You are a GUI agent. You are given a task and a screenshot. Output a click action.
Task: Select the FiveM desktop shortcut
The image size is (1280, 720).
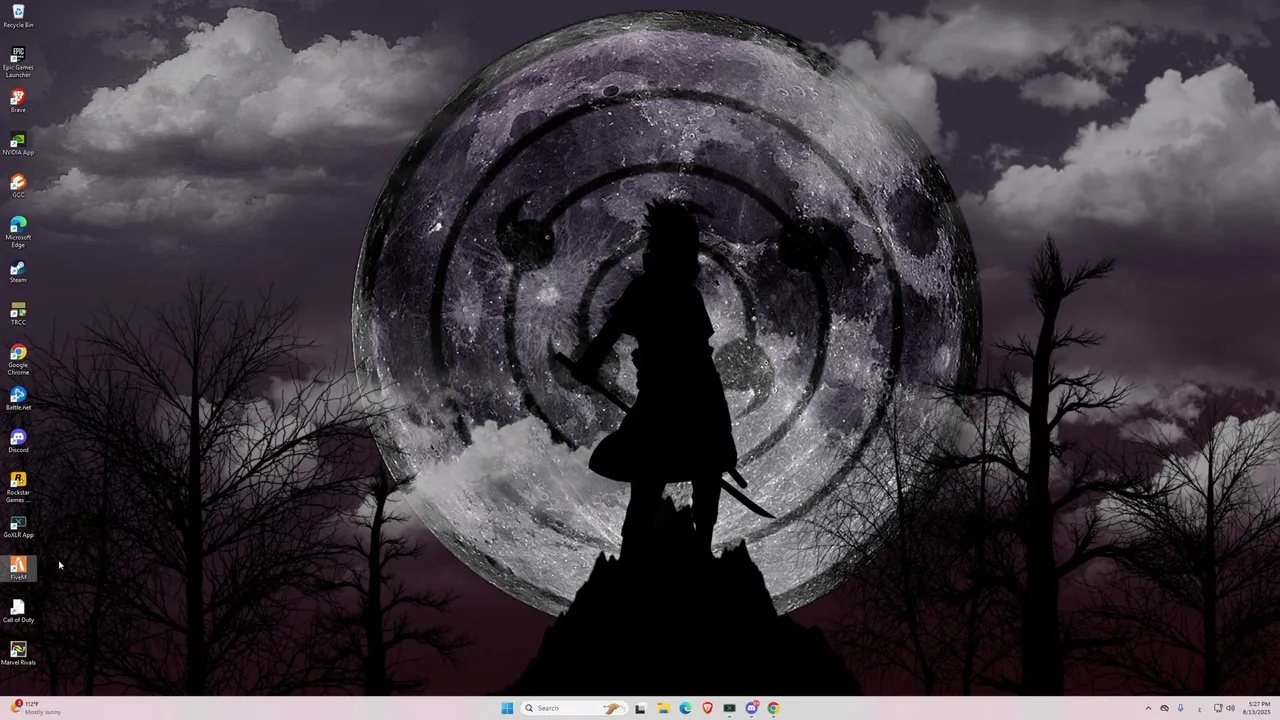tap(18, 569)
